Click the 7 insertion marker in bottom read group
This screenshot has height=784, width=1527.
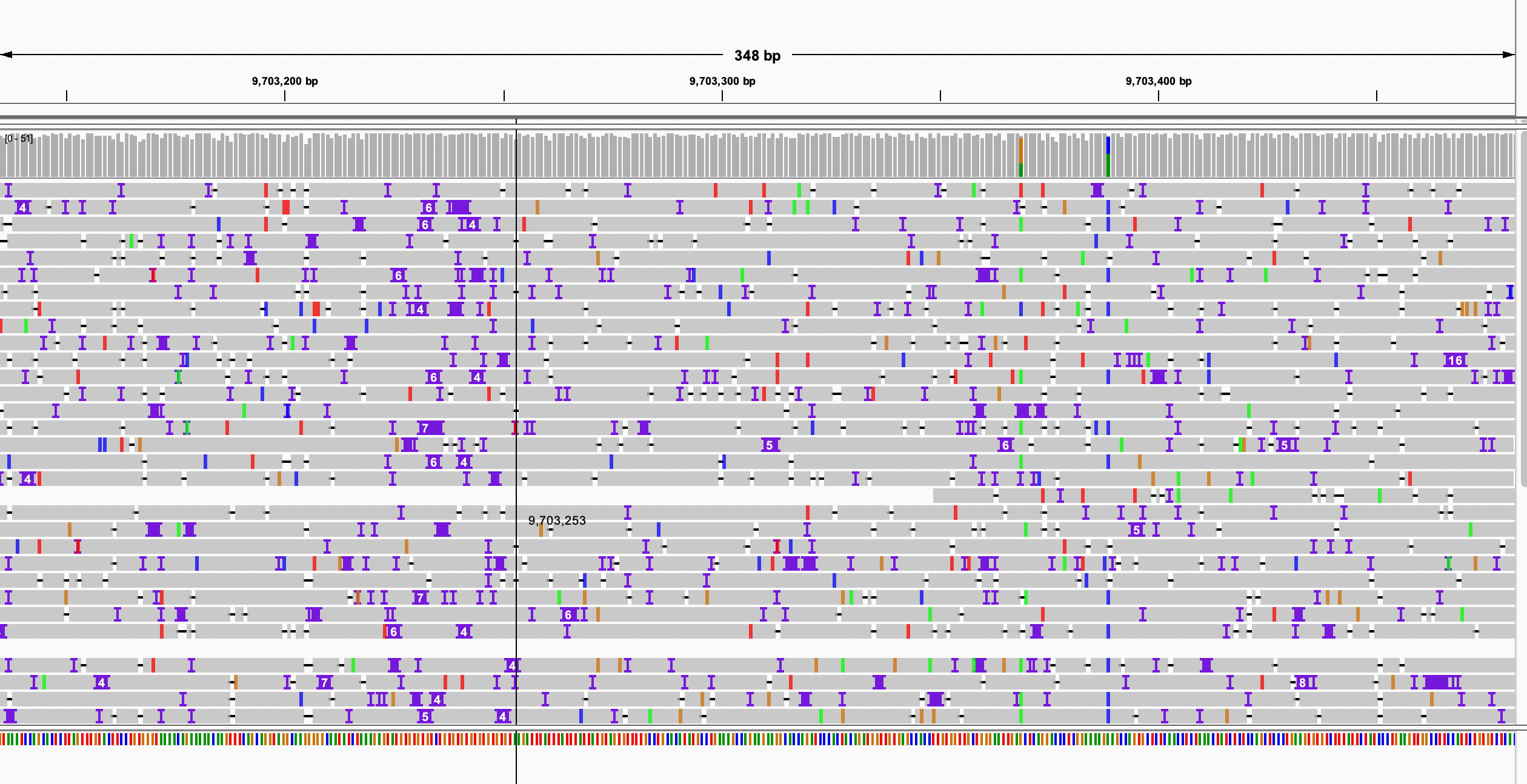coord(324,683)
